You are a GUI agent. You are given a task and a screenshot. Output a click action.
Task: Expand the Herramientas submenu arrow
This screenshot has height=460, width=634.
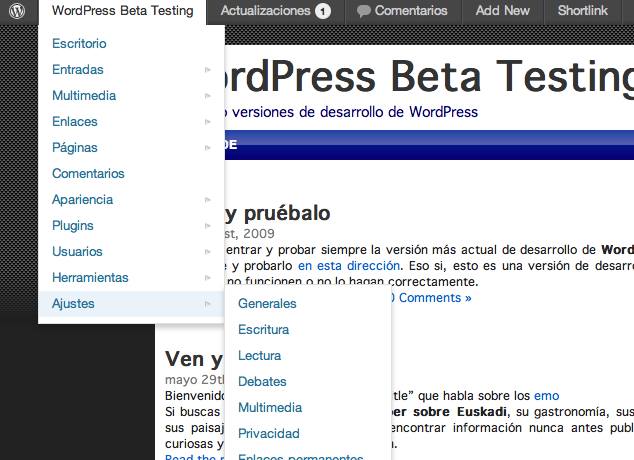(x=208, y=278)
